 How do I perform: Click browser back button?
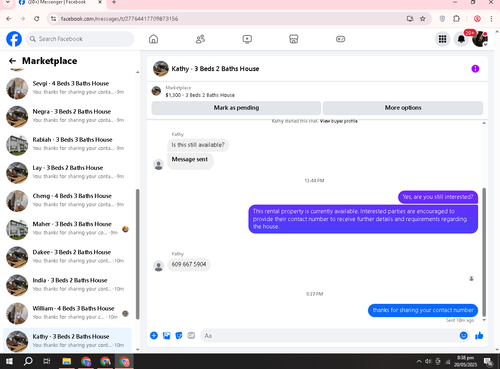coord(9,19)
